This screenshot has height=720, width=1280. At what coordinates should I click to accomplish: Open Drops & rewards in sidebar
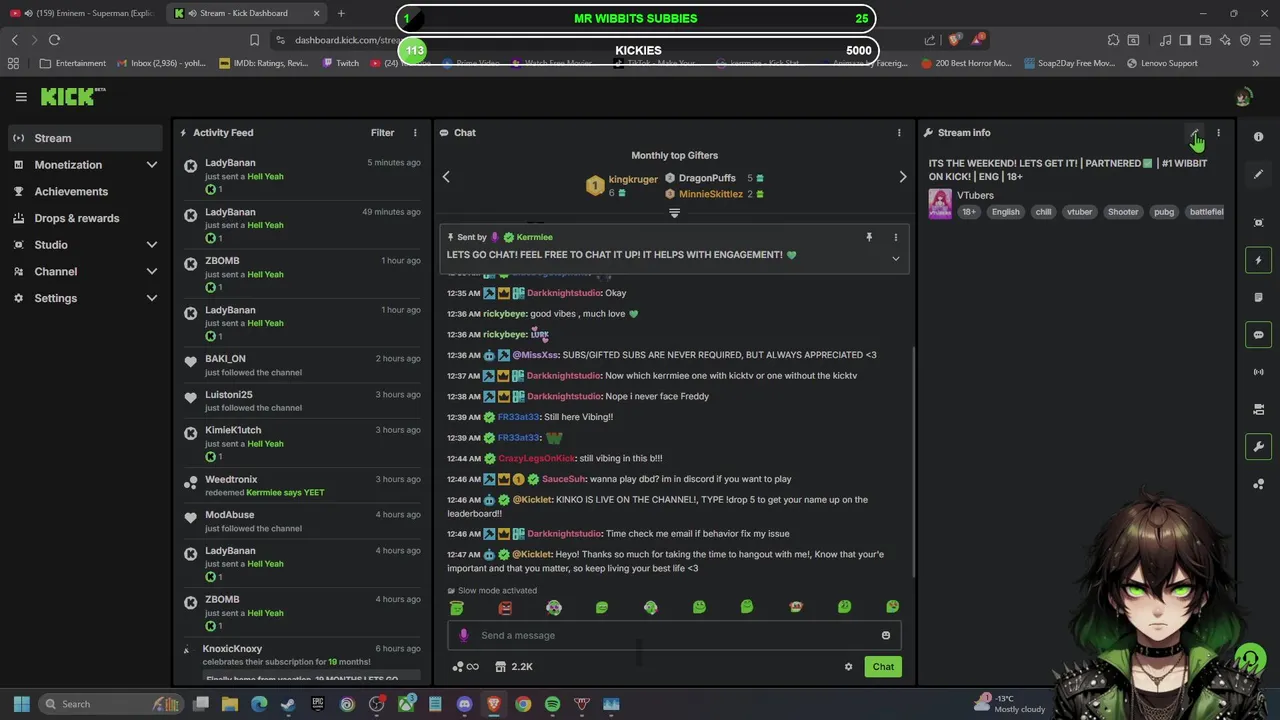(x=85, y=218)
